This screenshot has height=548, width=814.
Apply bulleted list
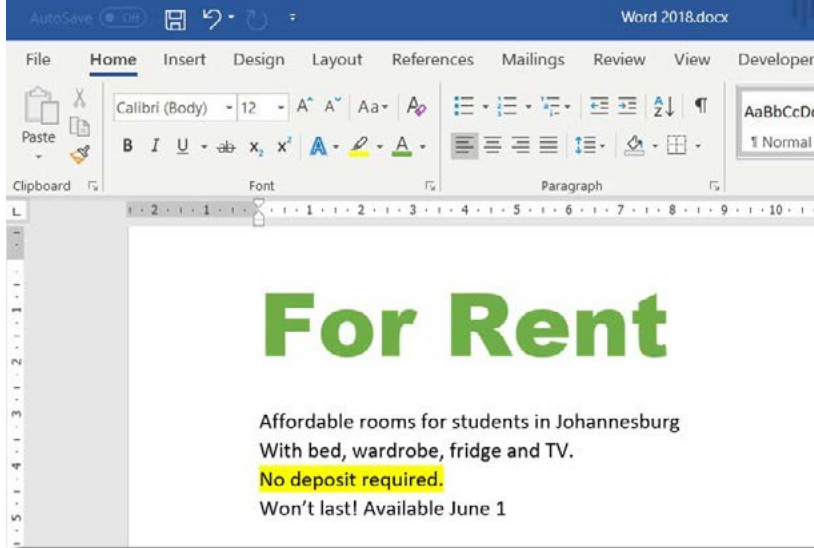[464, 106]
